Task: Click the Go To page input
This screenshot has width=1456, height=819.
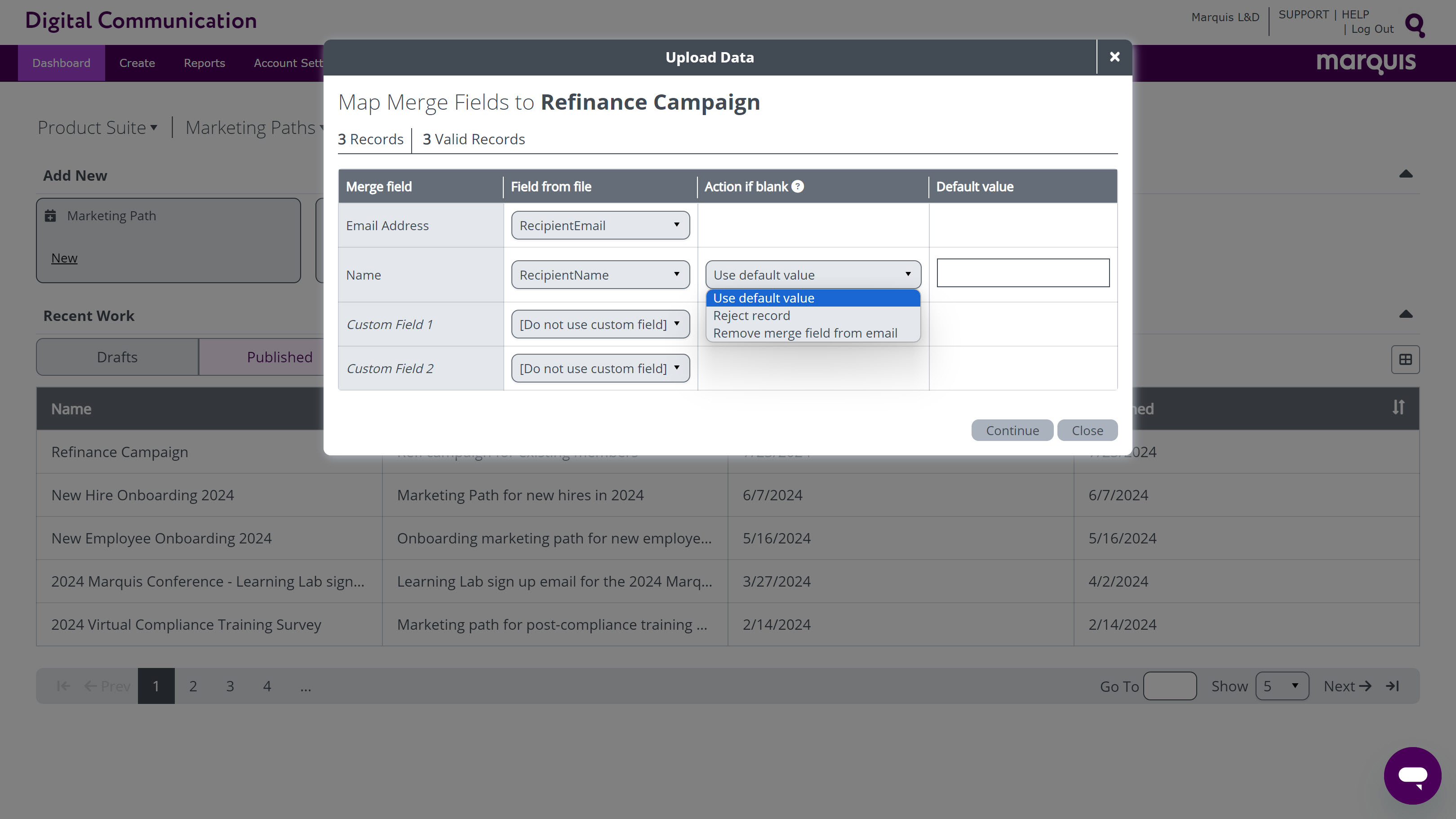Action: click(x=1169, y=686)
